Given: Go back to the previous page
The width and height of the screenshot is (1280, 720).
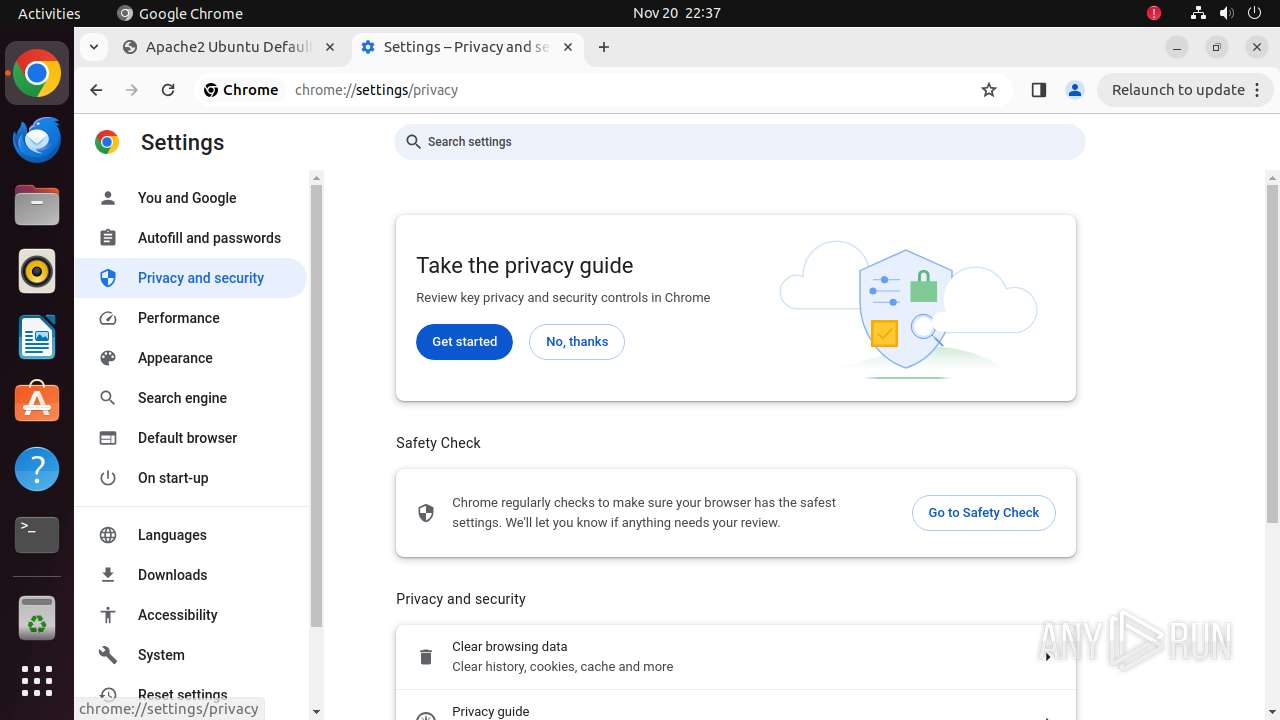Looking at the screenshot, I should click(96, 90).
